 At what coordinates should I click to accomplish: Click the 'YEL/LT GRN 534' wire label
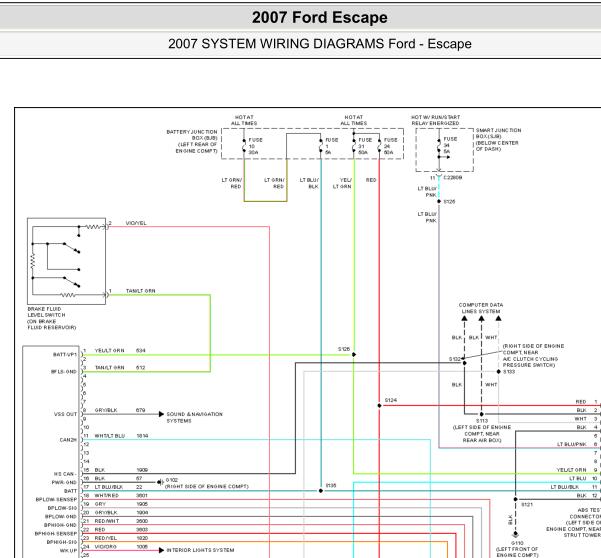(120, 350)
